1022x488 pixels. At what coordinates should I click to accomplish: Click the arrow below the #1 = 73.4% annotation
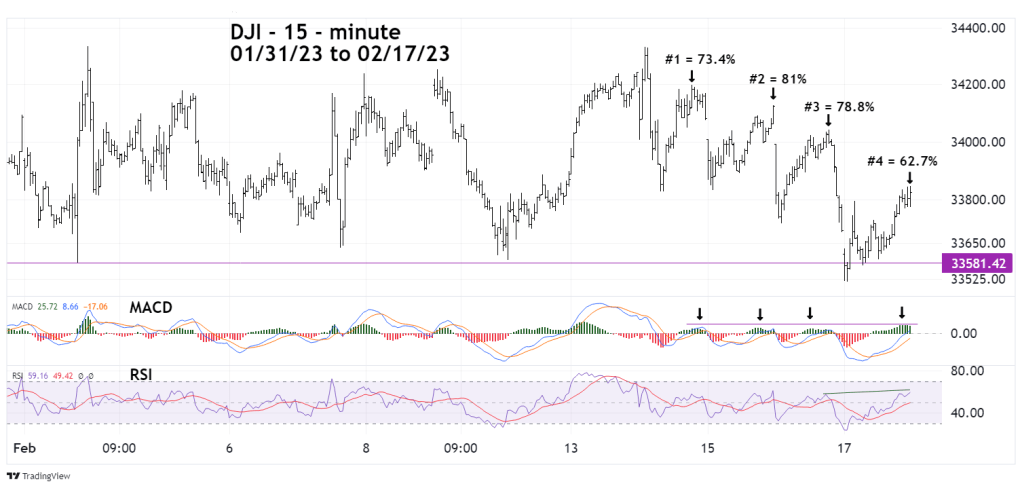pyautogui.click(x=691, y=77)
